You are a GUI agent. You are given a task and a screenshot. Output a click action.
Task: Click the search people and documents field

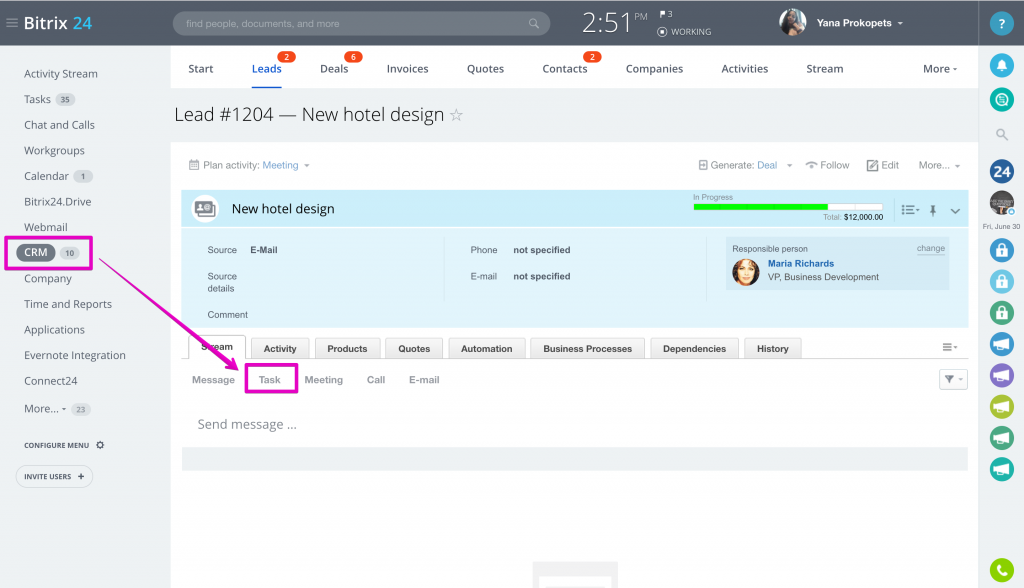point(361,24)
